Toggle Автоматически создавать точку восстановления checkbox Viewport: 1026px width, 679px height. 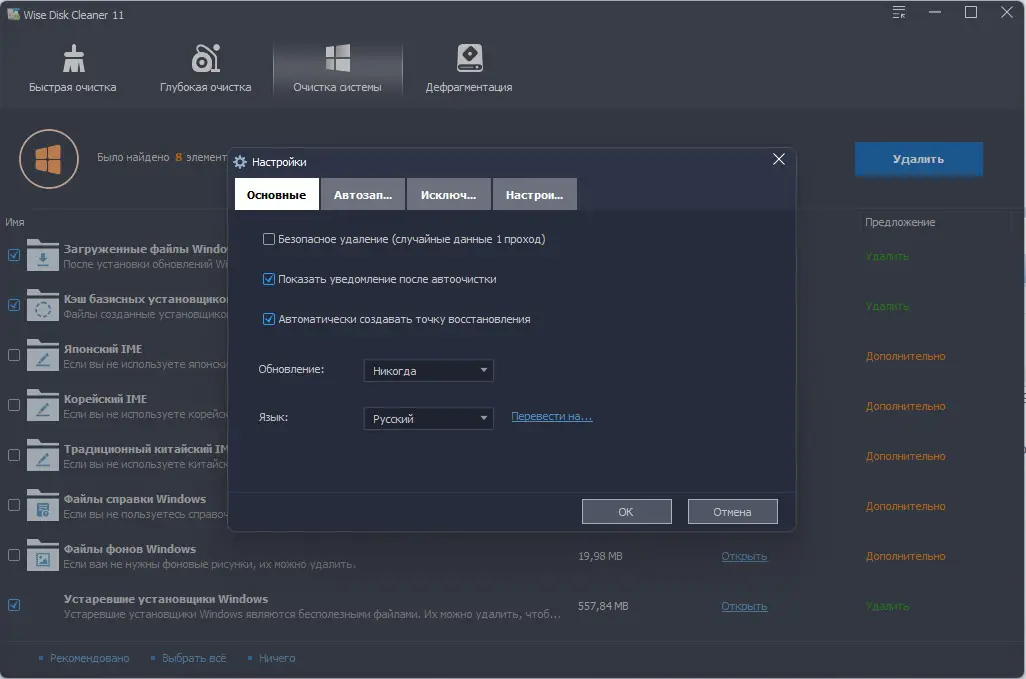click(x=268, y=319)
